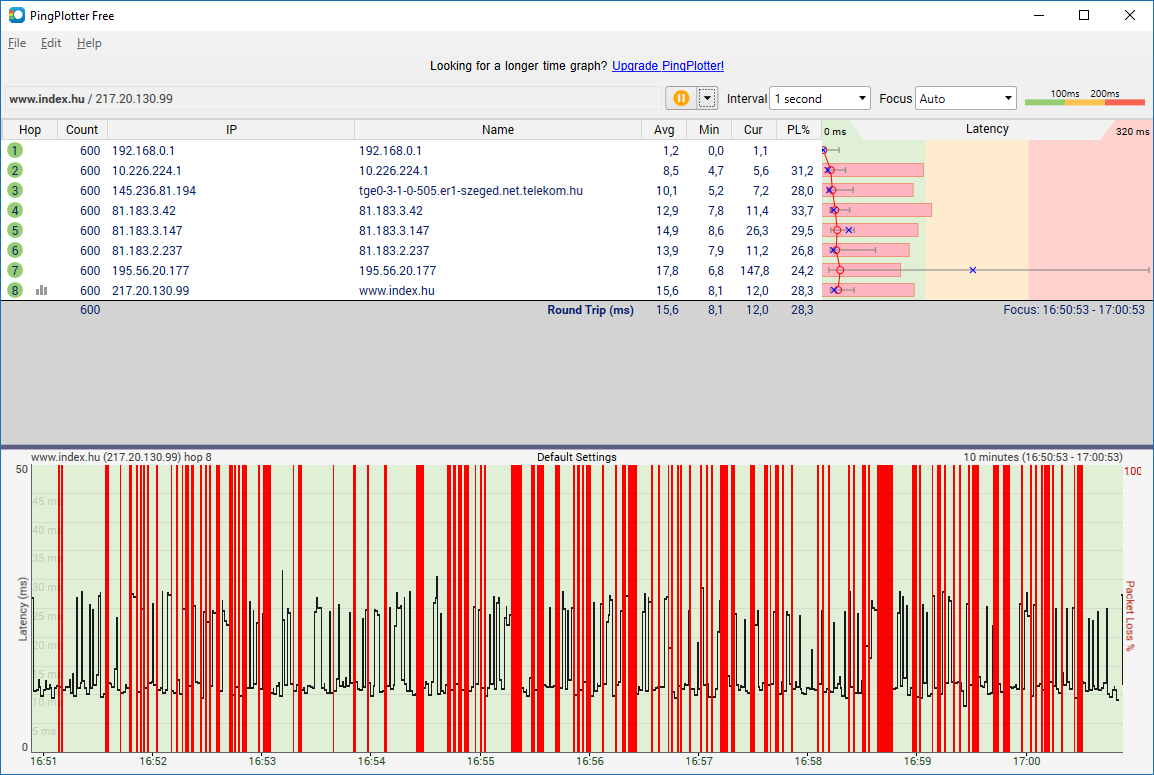Image resolution: width=1154 pixels, height=775 pixels.
Task: Click the hop 1 green circle icon
Action: 15,150
